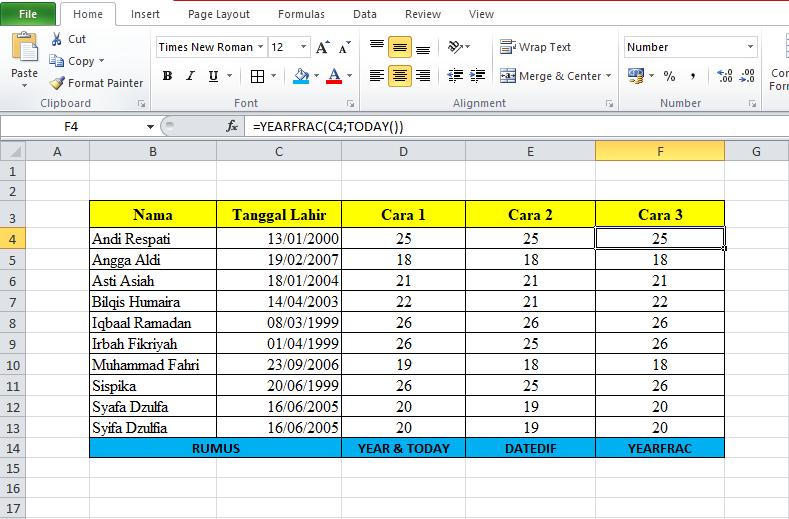This screenshot has height=519, width=789.
Task: Open Fill Color dropdown arrow
Action: 317,76
